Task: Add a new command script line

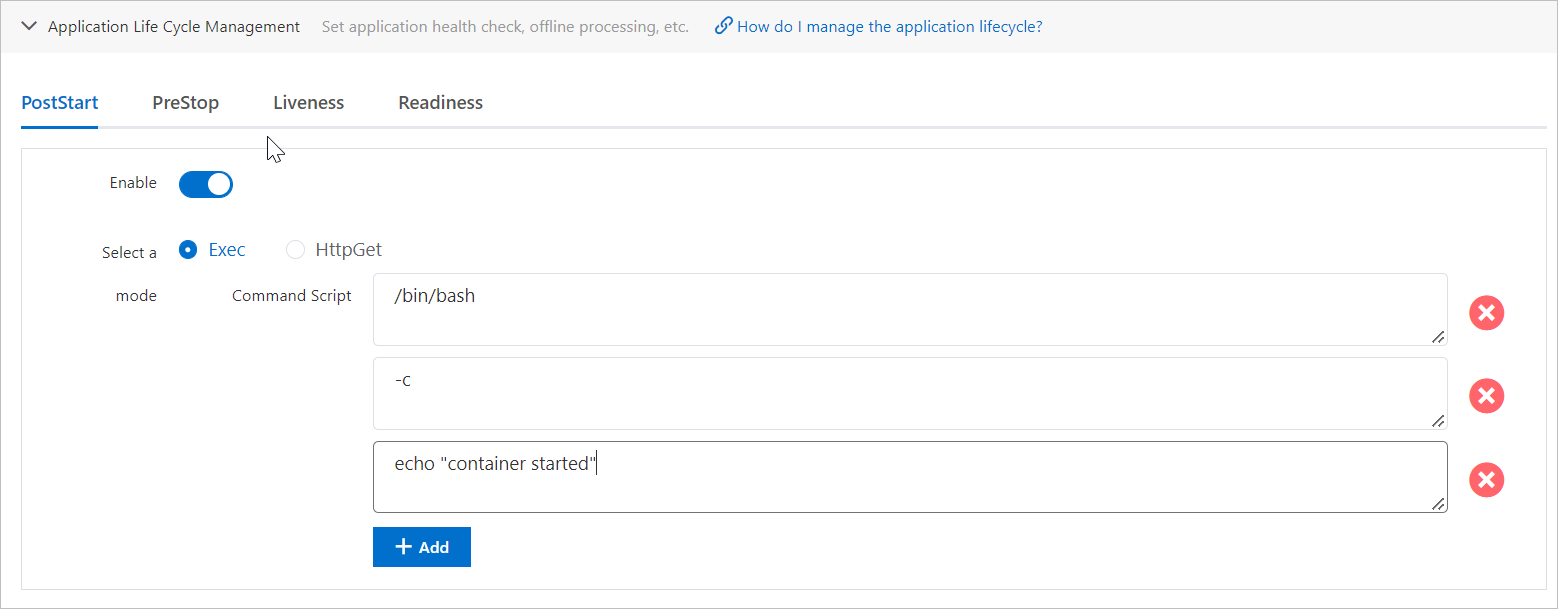Action: 422,547
